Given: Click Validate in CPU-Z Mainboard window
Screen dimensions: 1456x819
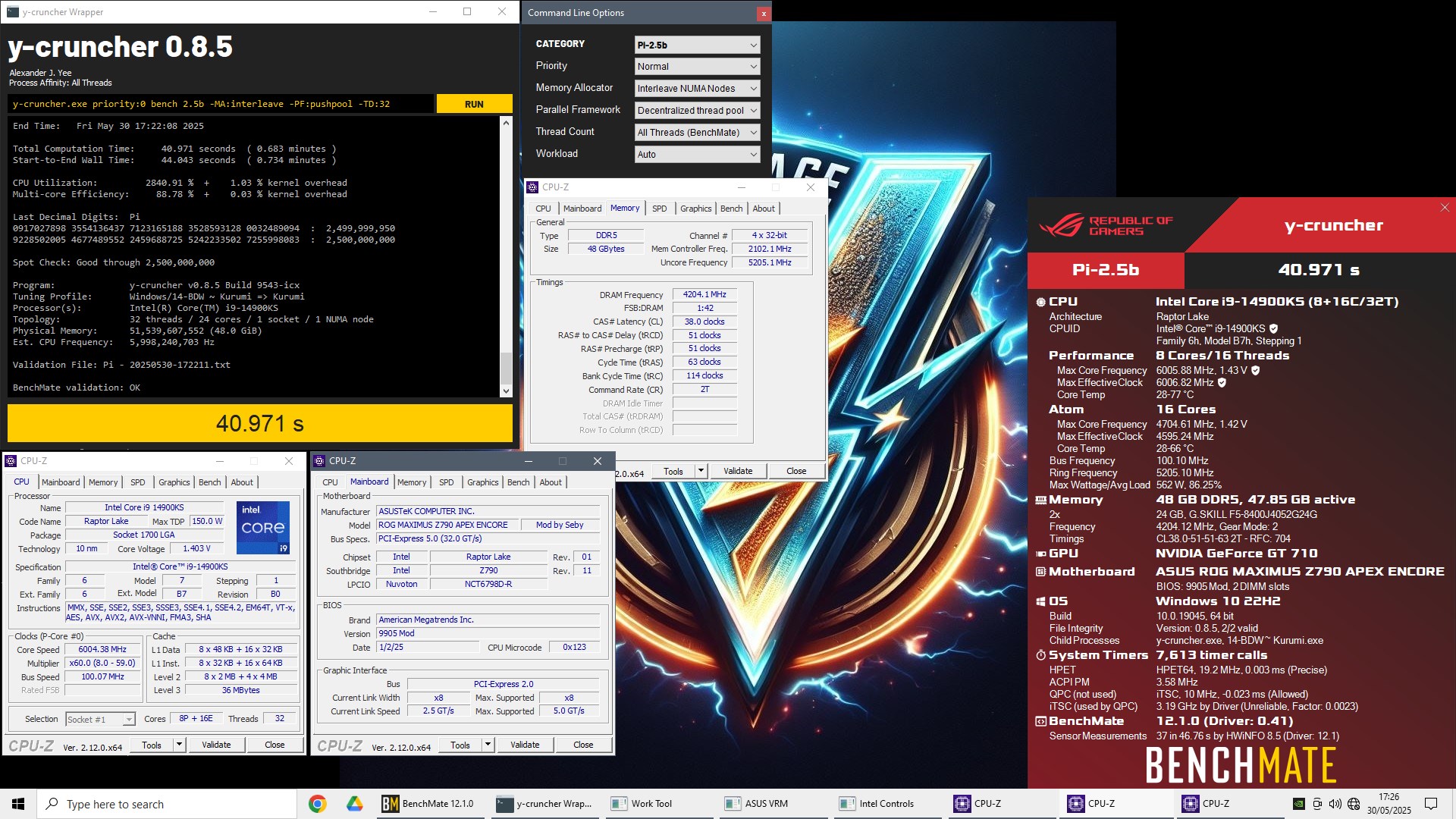Looking at the screenshot, I should tap(525, 745).
